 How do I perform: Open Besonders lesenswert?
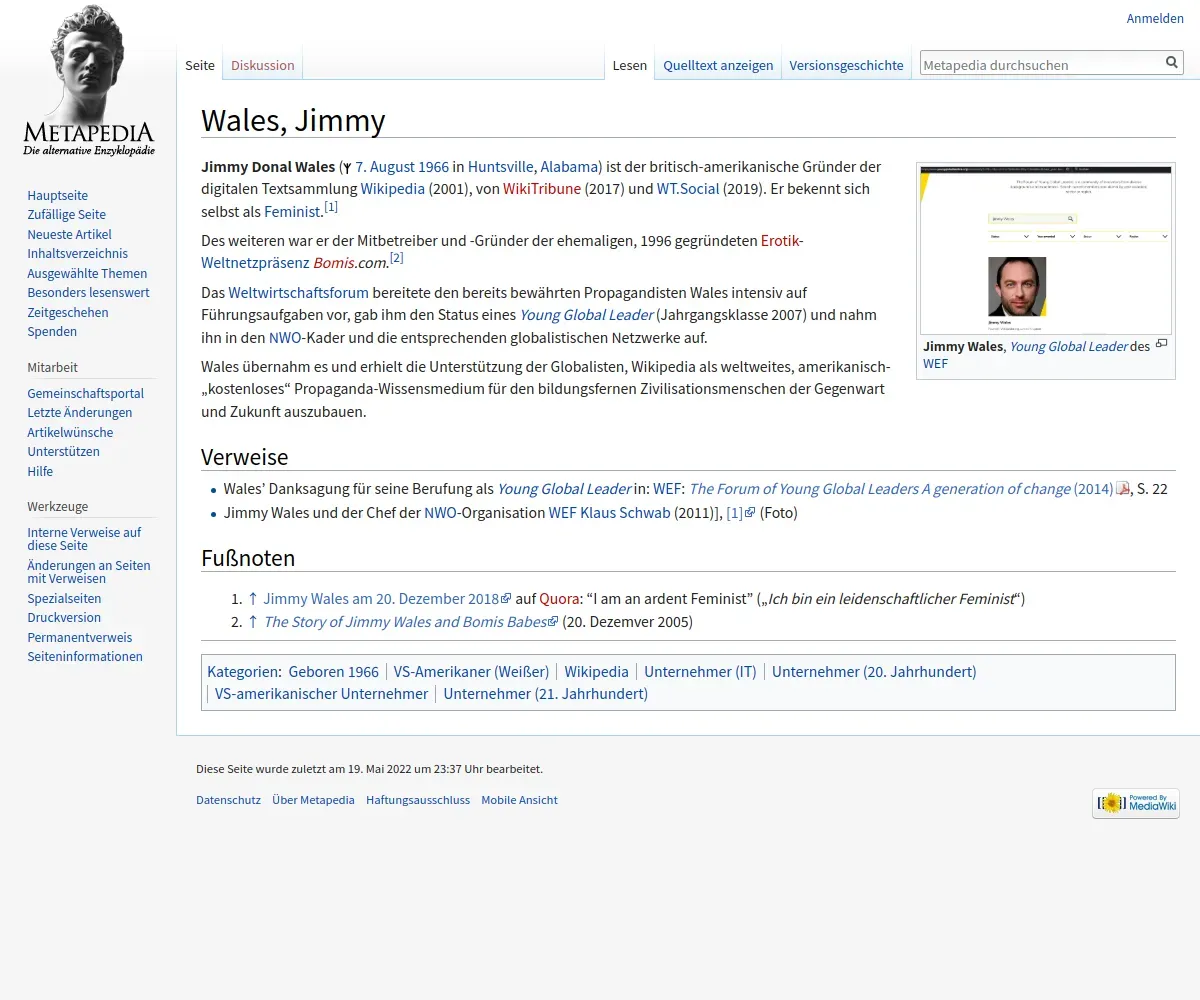click(x=88, y=292)
